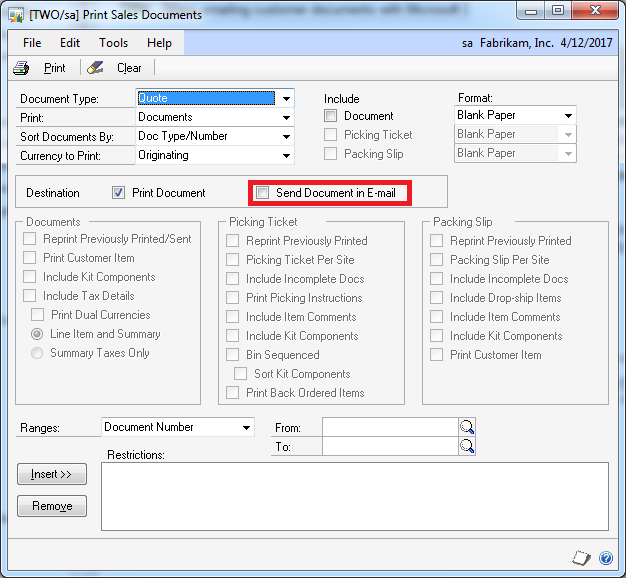Viewport: 626px width, 578px height.
Task: Check Include Tax Details
Action: click(30, 296)
